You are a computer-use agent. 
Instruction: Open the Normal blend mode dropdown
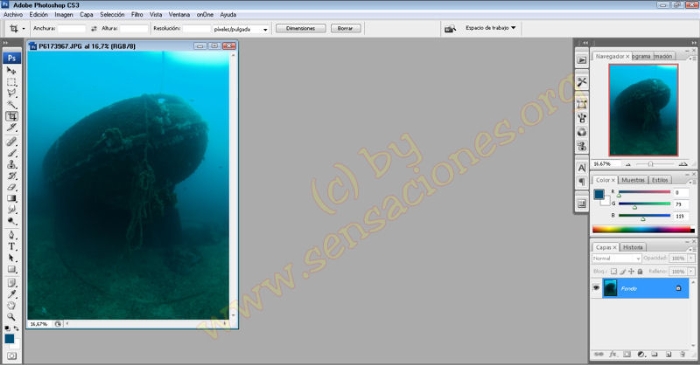[617, 258]
